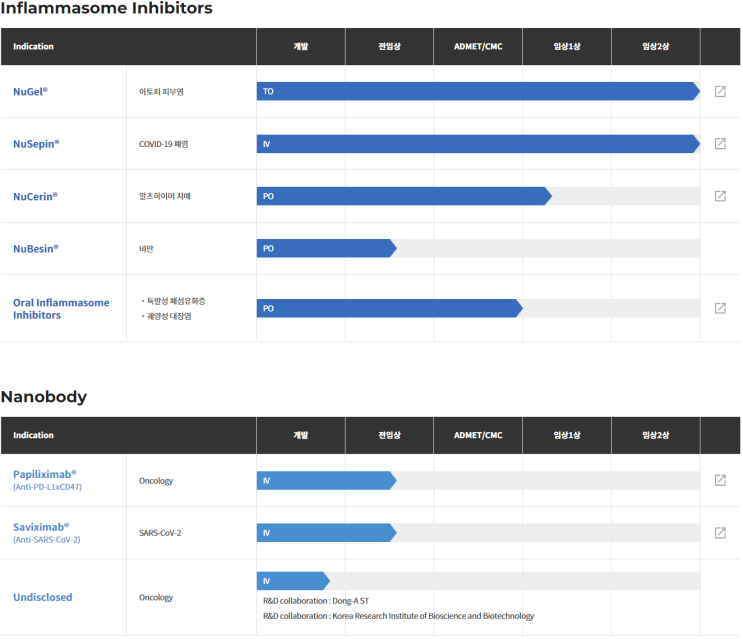Open external link icon for NuCerin row
Image resolution: width=743 pixels, height=639 pixels.
(720, 196)
